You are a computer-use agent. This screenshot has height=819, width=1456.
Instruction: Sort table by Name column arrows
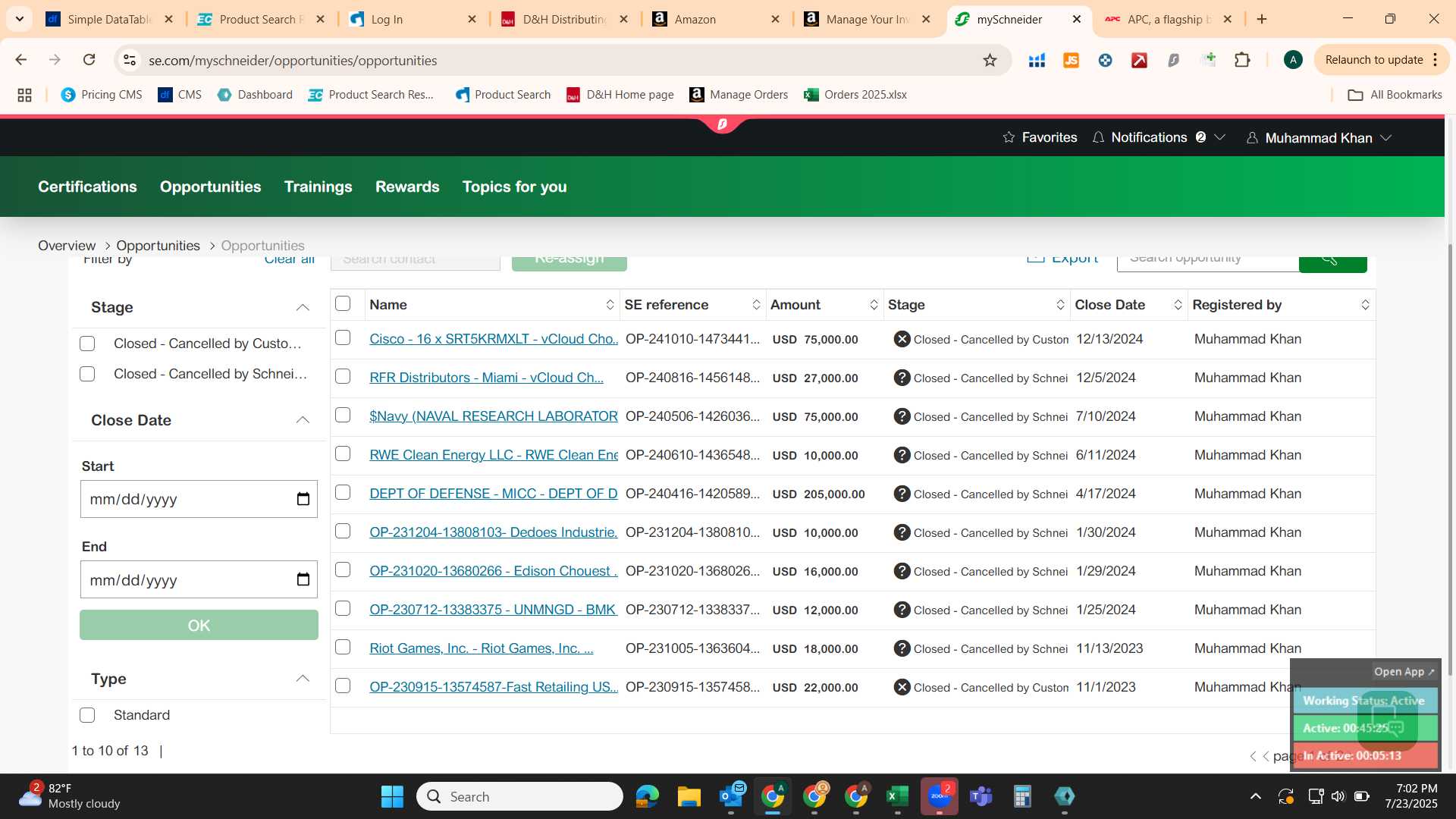pyautogui.click(x=610, y=305)
